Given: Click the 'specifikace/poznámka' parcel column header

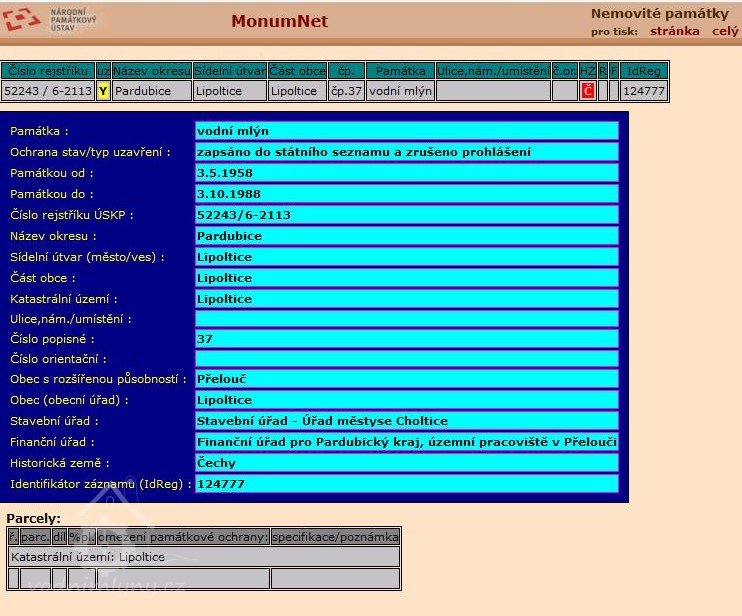Looking at the screenshot, I should coord(335,537).
